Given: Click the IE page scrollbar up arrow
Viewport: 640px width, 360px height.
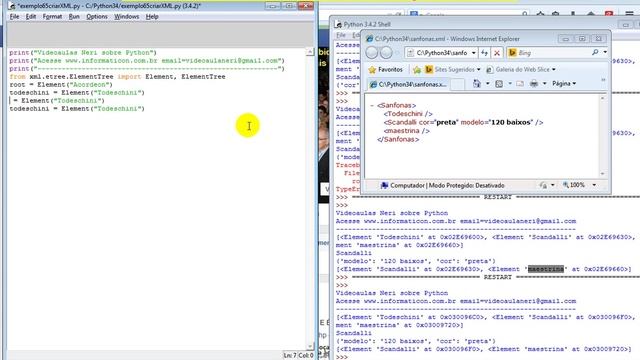Looking at the screenshot, I should [x=602, y=99].
